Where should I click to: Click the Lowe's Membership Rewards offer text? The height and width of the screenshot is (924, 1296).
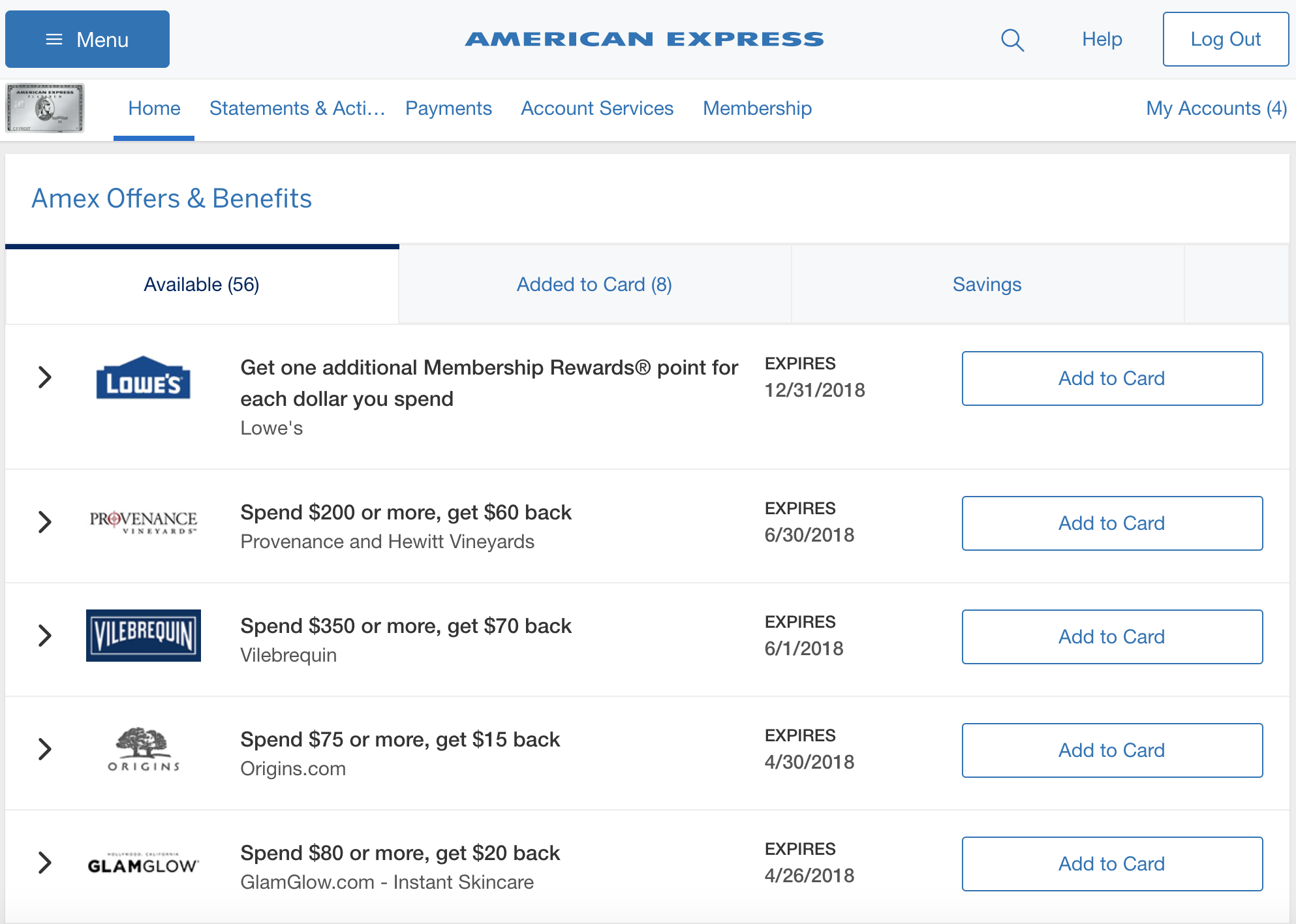(489, 383)
